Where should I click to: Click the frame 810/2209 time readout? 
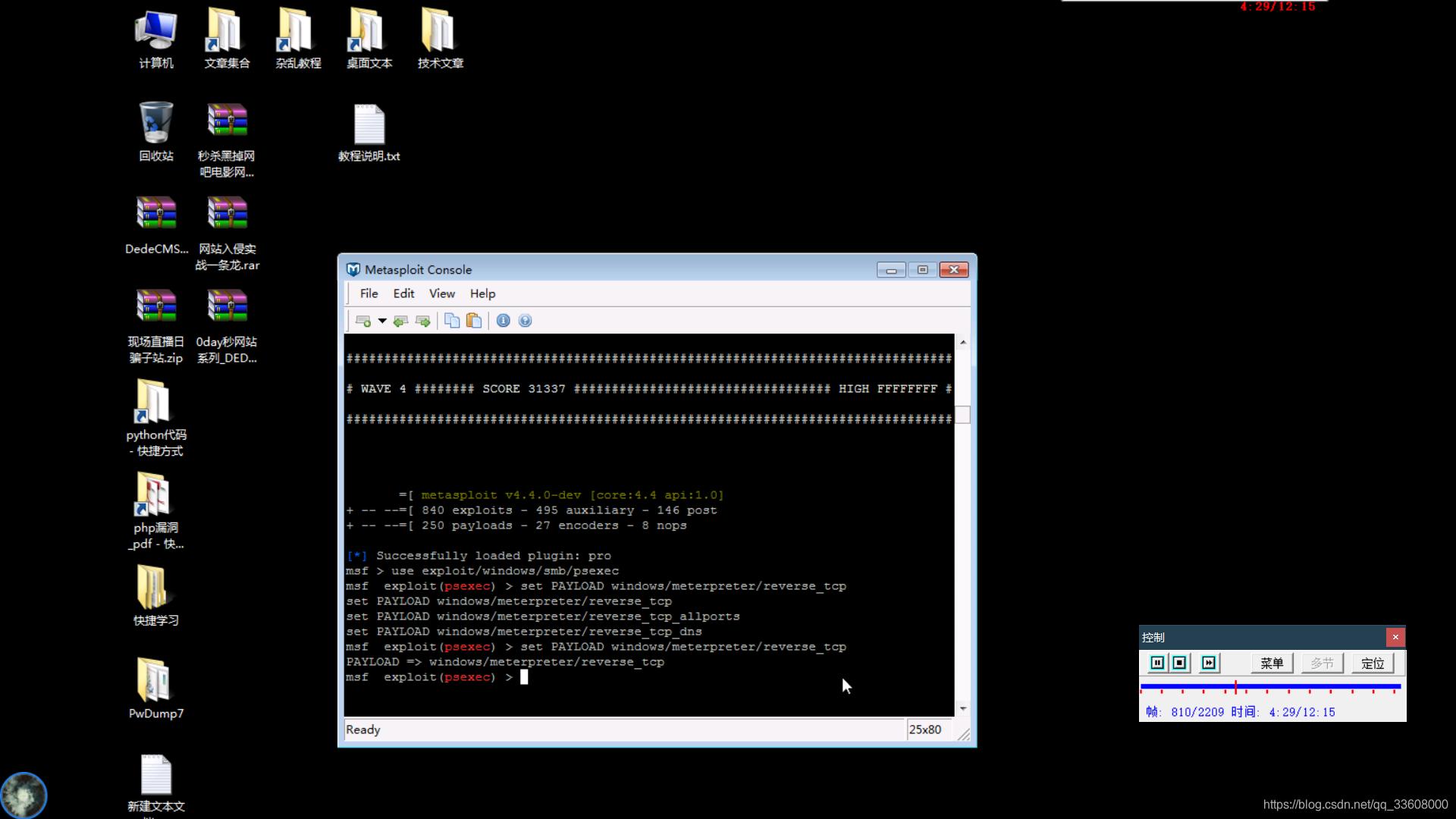tap(1240, 712)
